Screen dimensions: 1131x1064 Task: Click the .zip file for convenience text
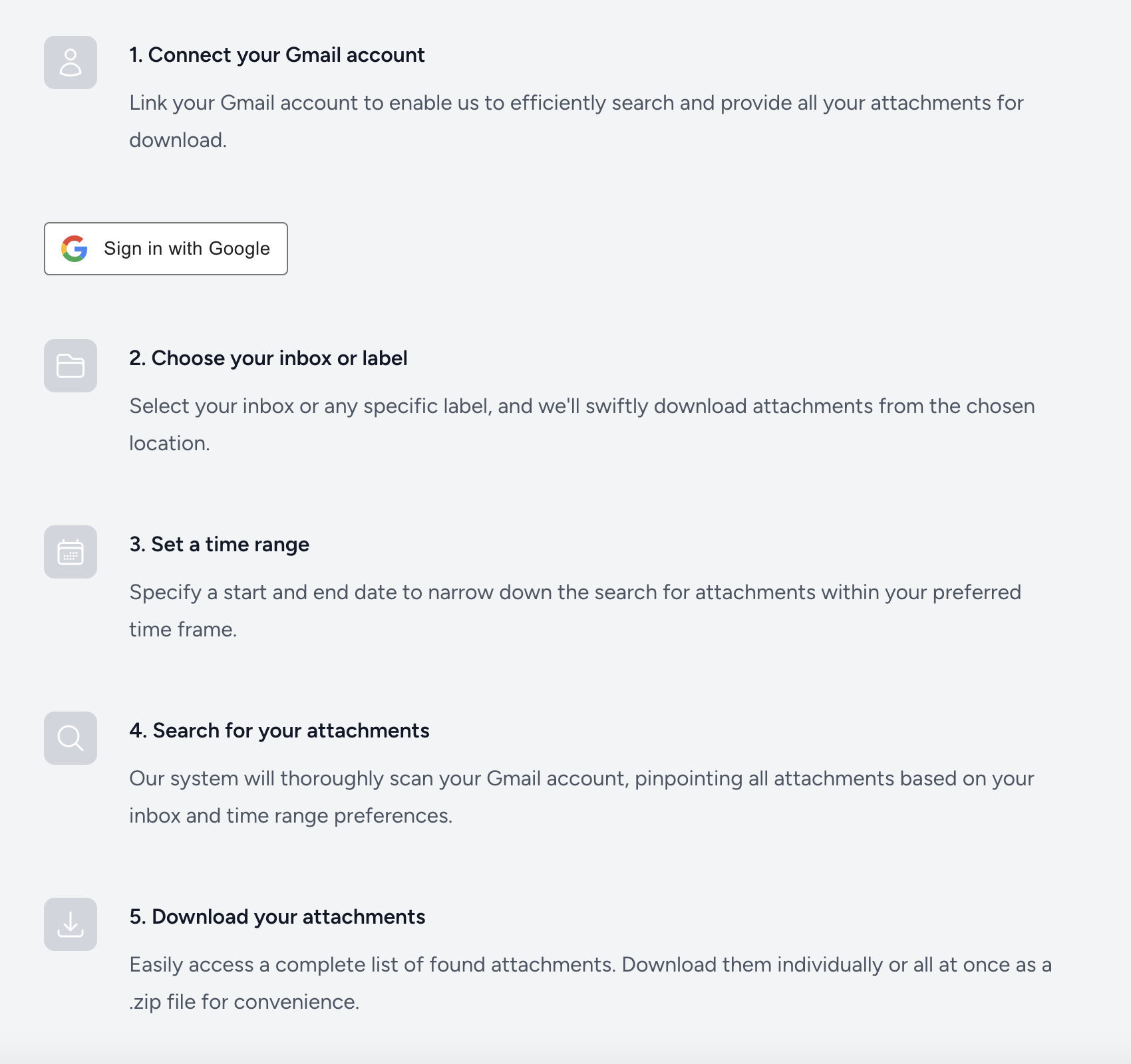[244, 1002]
